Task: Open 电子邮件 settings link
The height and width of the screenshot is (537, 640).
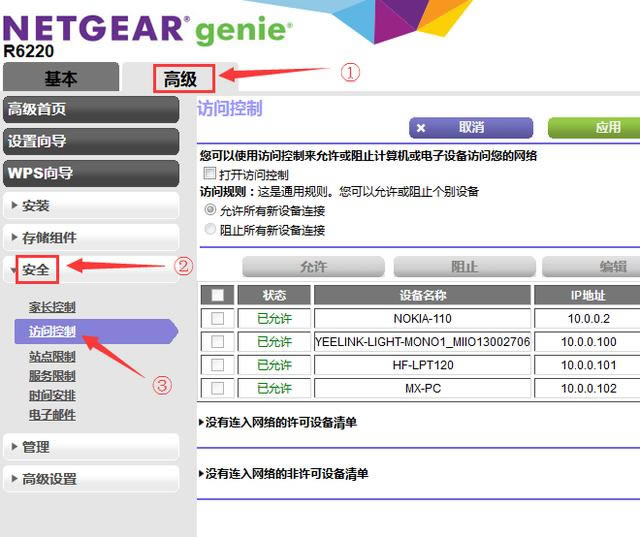Action: coord(52,414)
